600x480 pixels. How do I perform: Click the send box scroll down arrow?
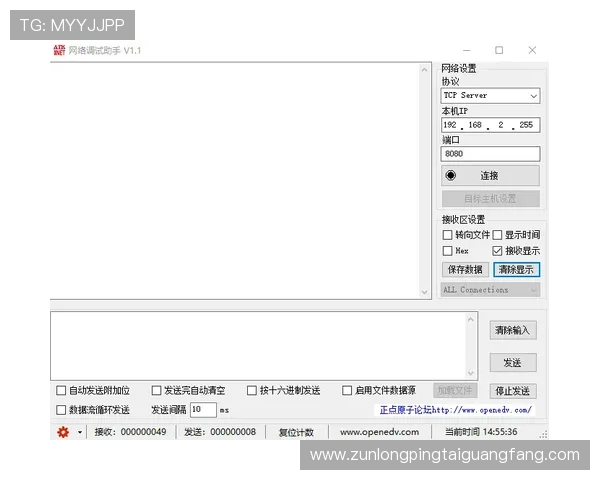471,373
